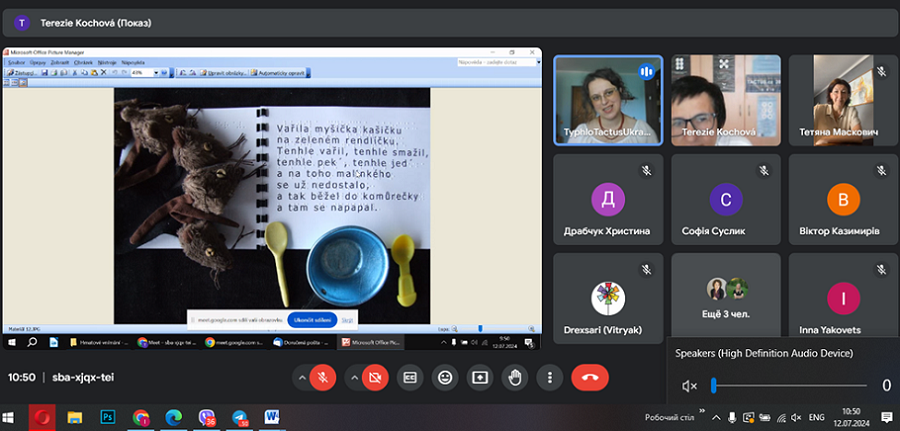
Task: Show hidden system tray icons chevron
Action: pyautogui.click(x=716, y=417)
